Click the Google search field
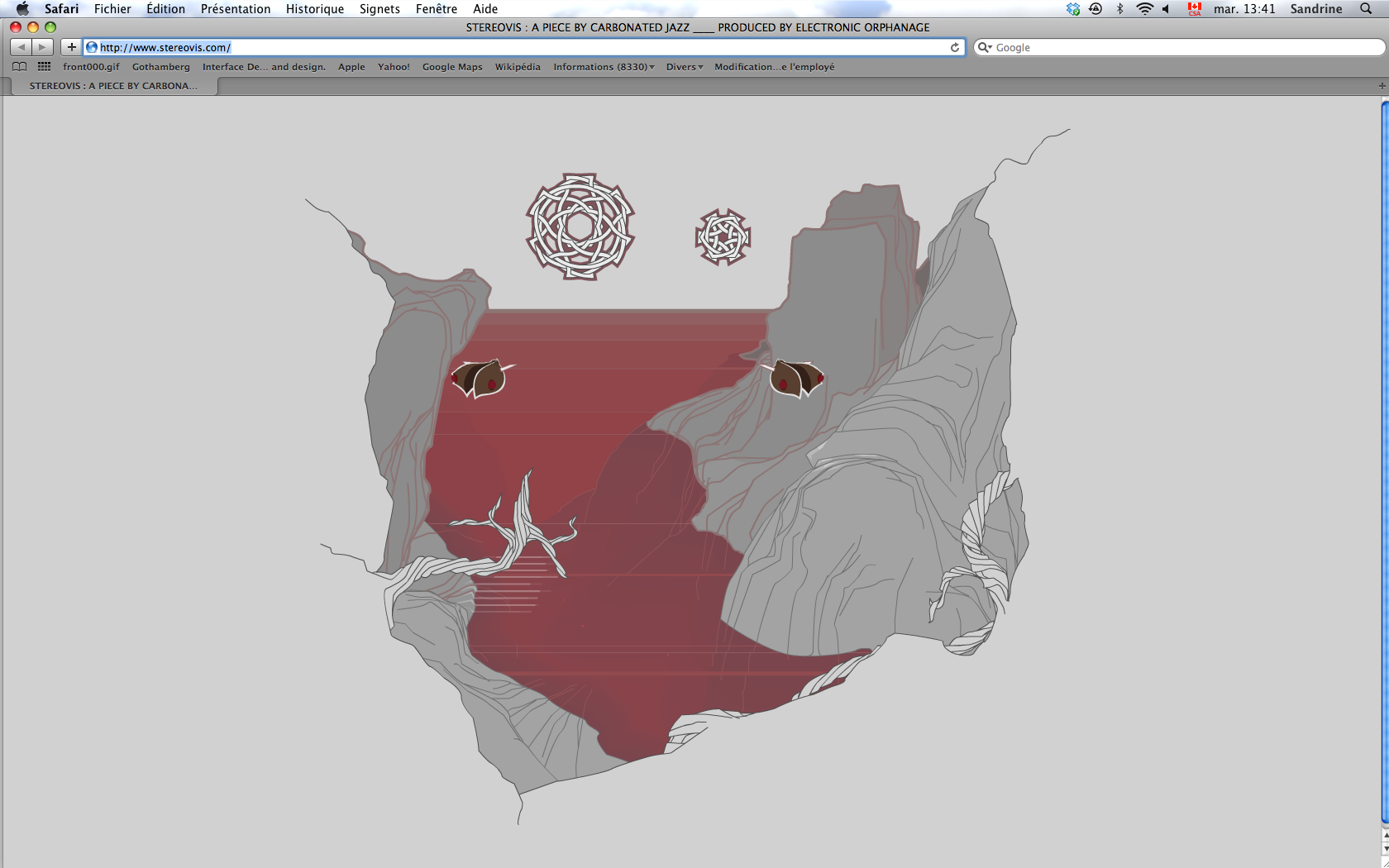 1179,47
